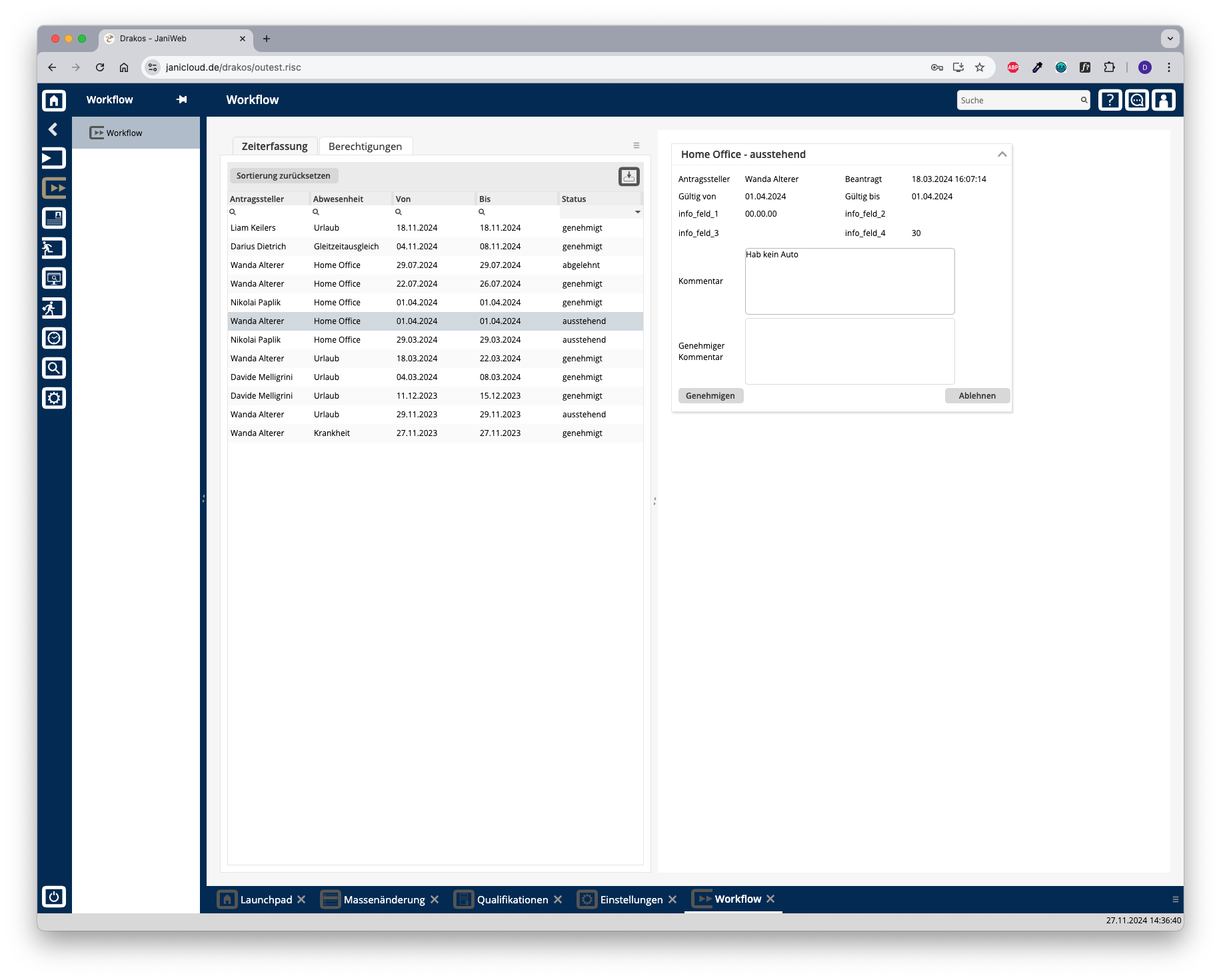
Task: Select Davide Melligrini's 04.03.2024 Urlaub row
Action: point(435,377)
